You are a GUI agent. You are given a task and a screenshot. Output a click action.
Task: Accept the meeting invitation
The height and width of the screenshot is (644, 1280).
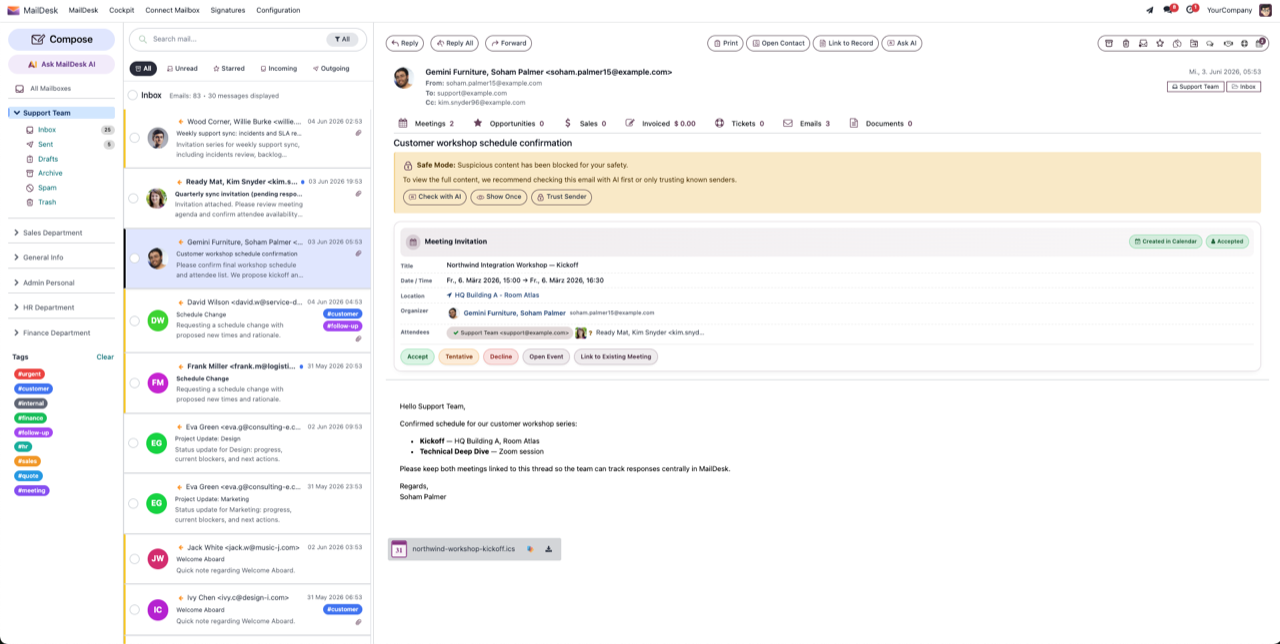[x=417, y=356]
